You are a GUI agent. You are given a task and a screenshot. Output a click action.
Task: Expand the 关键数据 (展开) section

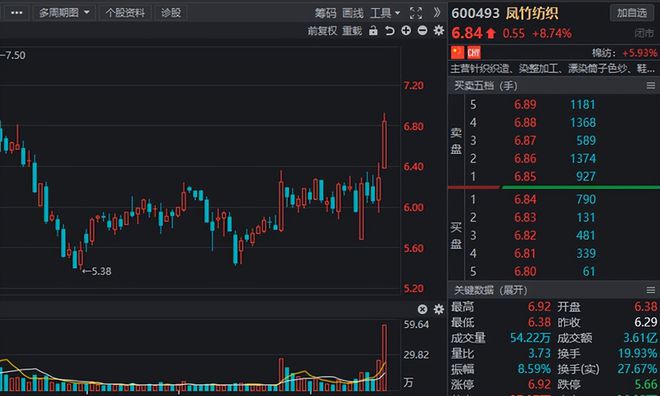pos(490,290)
